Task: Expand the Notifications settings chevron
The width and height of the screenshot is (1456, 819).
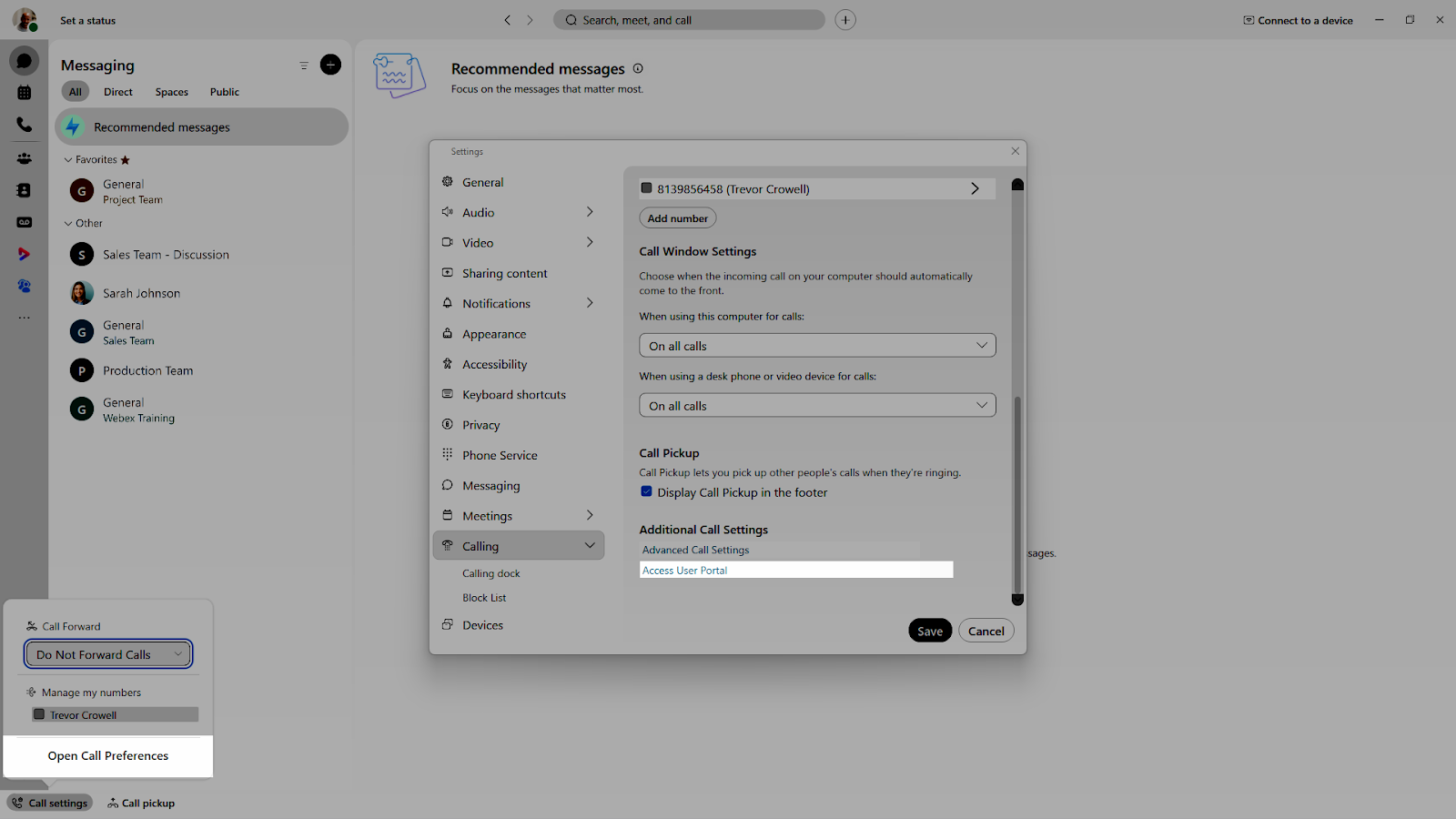Action: click(590, 303)
